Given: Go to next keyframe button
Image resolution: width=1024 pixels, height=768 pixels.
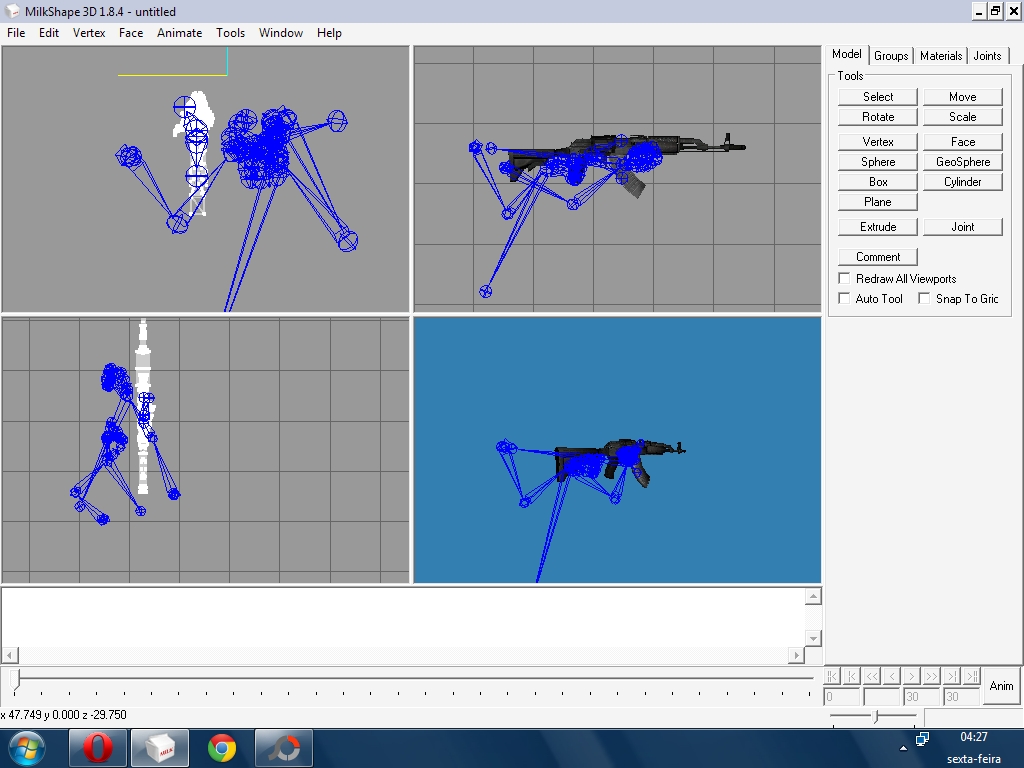Looking at the screenshot, I should tap(952, 676).
